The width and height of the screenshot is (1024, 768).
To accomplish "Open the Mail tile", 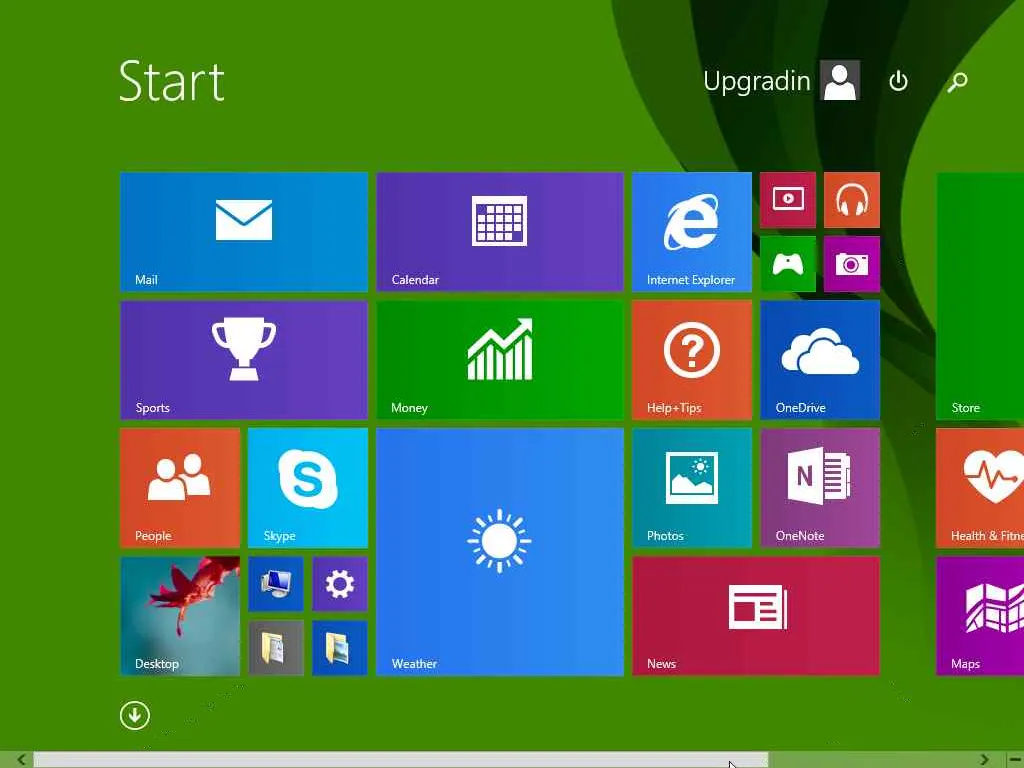I will (244, 232).
